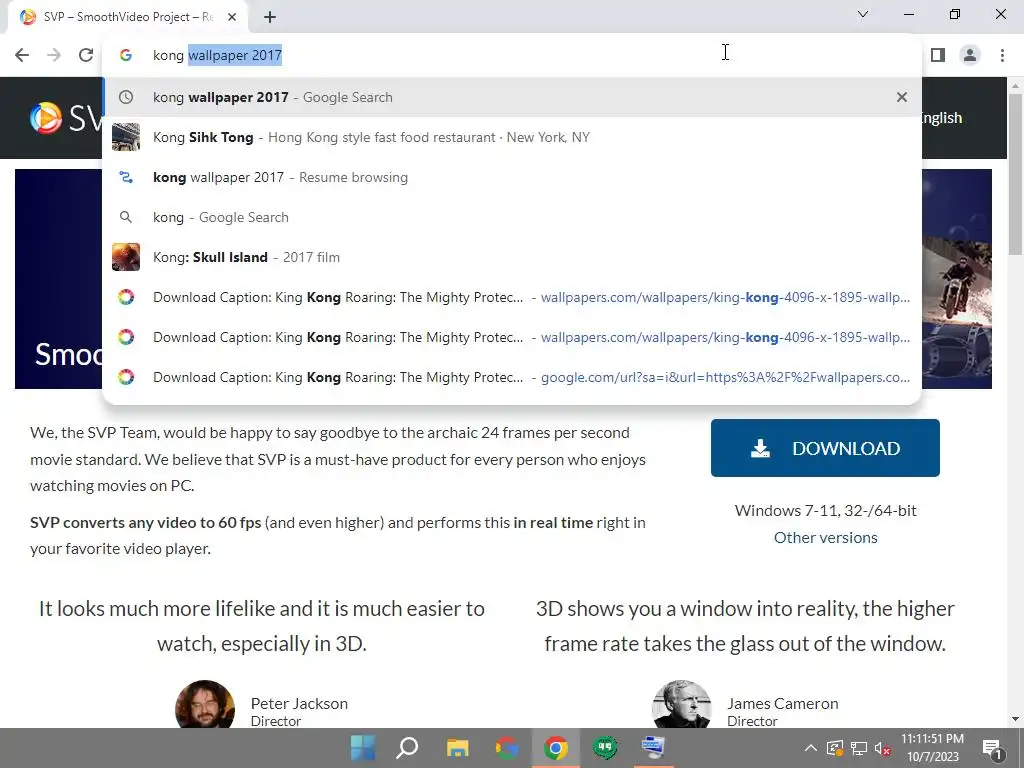The width and height of the screenshot is (1024, 768).
Task: Click the 'James Cameron' name text
Action: pyautogui.click(x=783, y=703)
